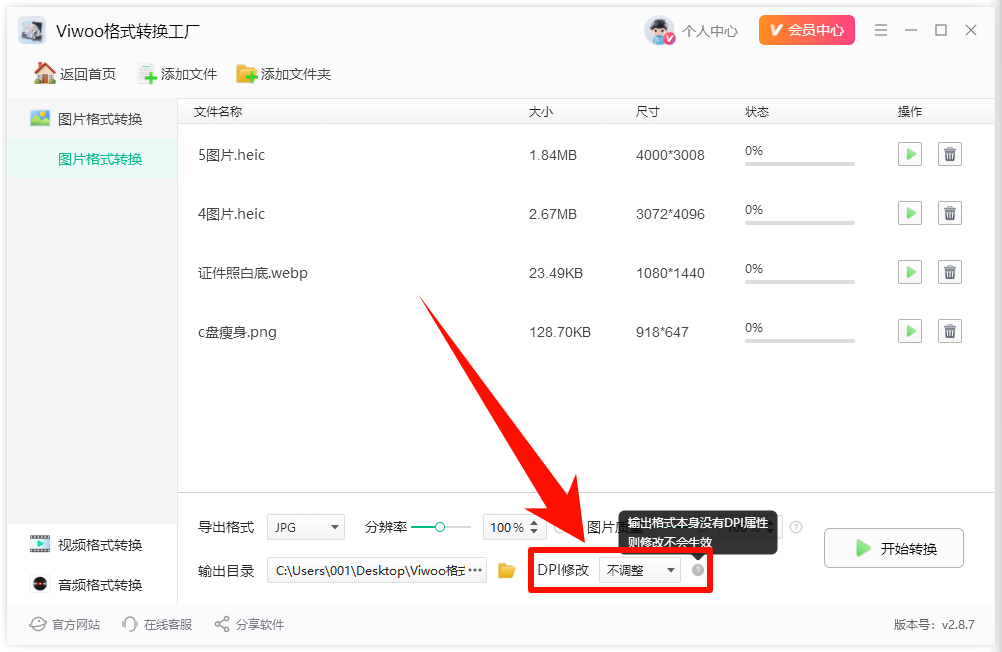This screenshot has height=652, width=1002.
Task: Select file row c盘瘦身.png
Action: pos(585,332)
